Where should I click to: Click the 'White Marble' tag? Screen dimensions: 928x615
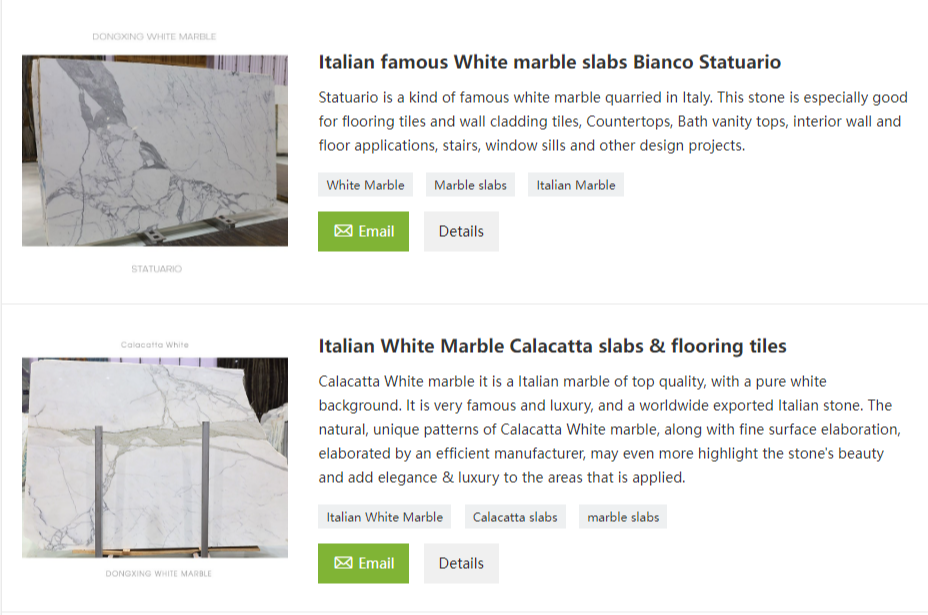pos(365,184)
